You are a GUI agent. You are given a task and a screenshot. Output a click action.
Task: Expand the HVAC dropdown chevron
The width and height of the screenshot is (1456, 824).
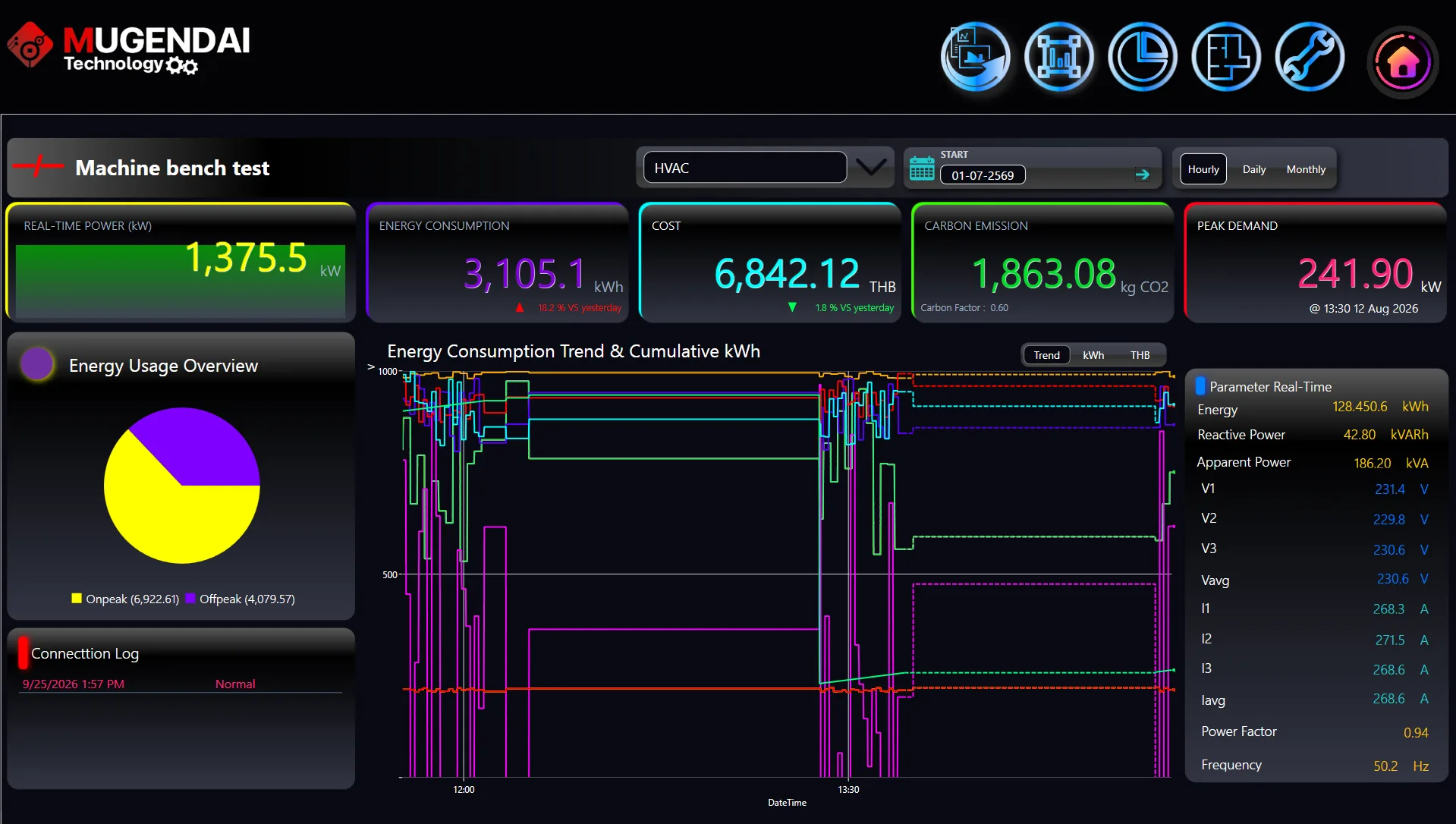coord(871,167)
